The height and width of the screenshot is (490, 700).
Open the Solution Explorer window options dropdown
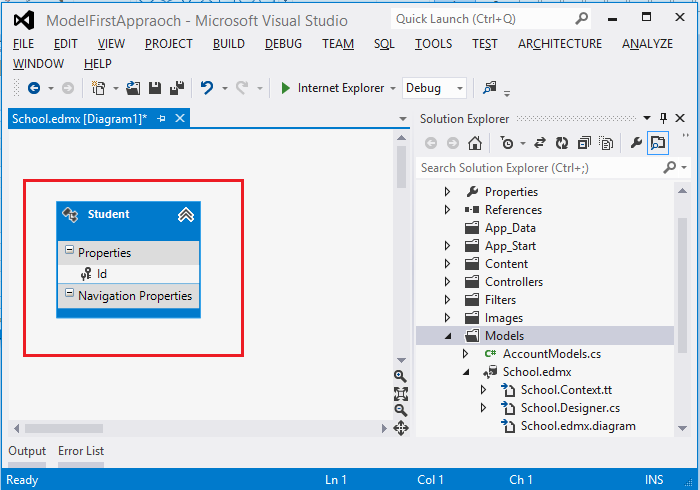(x=647, y=118)
